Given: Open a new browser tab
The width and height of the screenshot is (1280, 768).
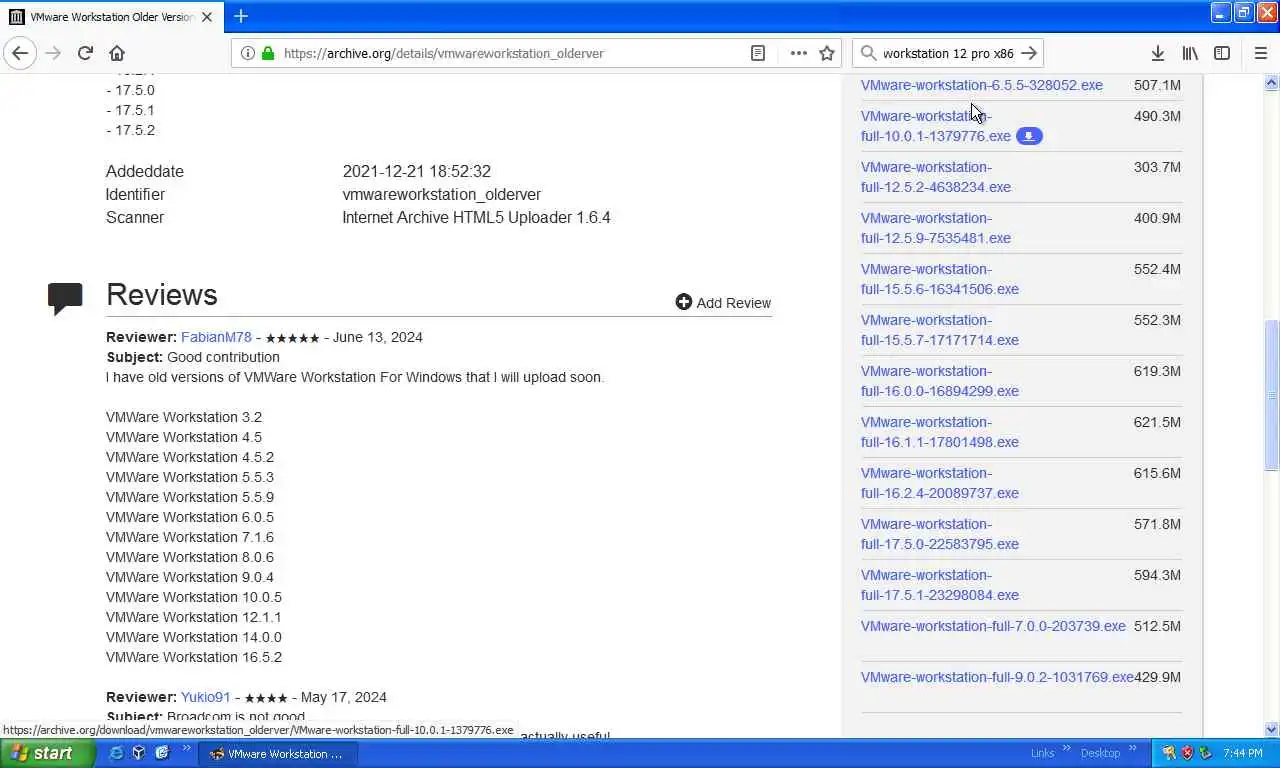Looking at the screenshot, I should 241,16.
